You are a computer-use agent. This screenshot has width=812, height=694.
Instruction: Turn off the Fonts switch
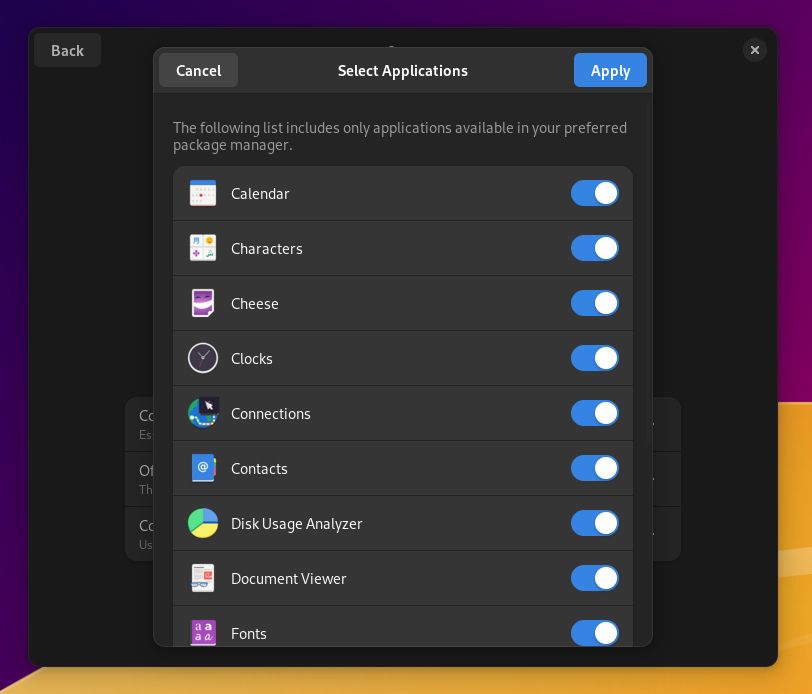595,633
